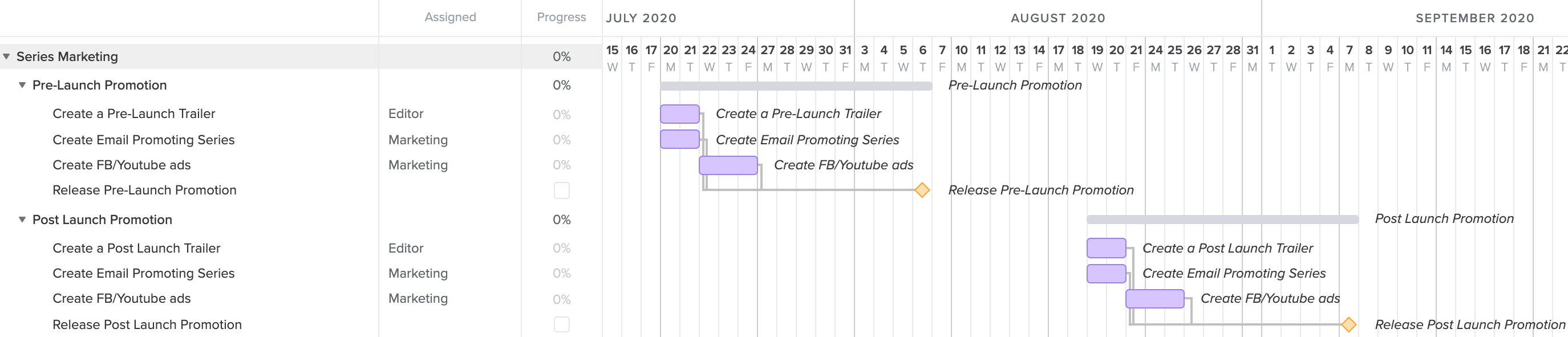The image size is (1568, 337).
Task: Select the Release Pre-Launch Promotion milestone diamond
Action: coord(921,190)
